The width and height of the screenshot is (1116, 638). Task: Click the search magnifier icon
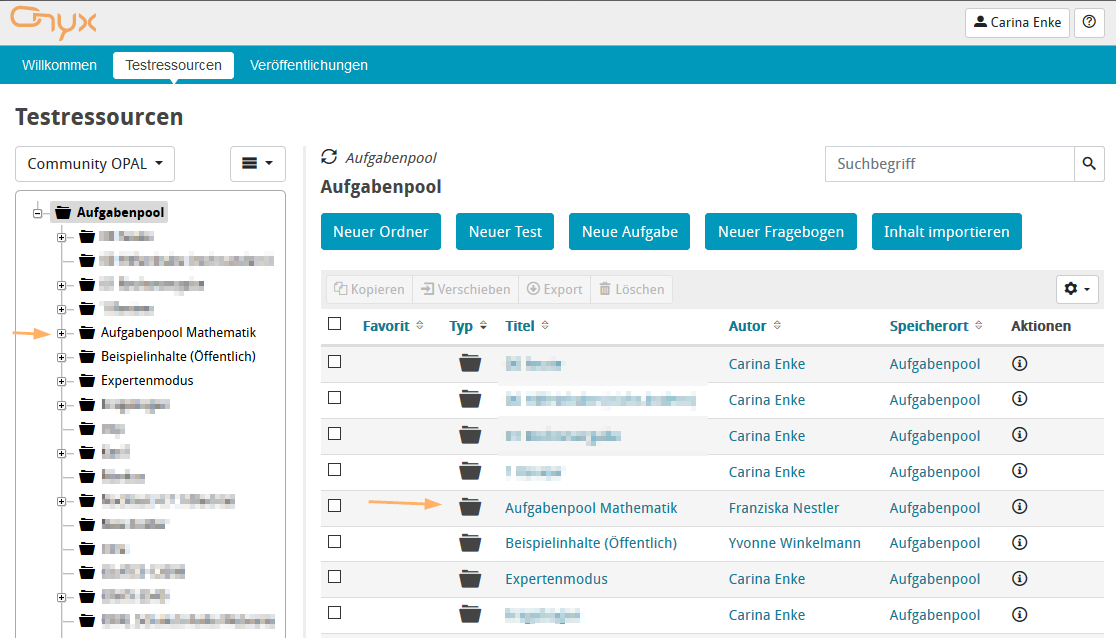(1089, 164)
